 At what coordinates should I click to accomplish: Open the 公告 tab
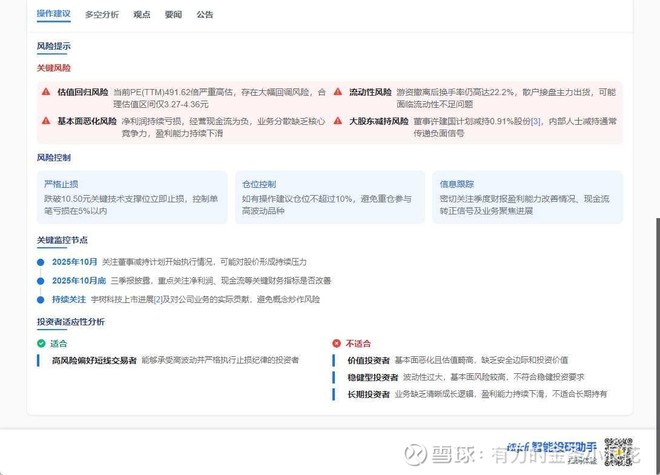click(205, 15)
